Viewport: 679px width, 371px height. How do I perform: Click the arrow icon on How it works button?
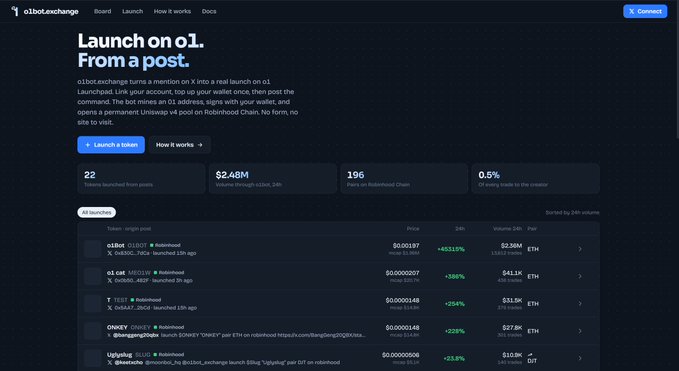pyautogui.click(x=200, y=145)
